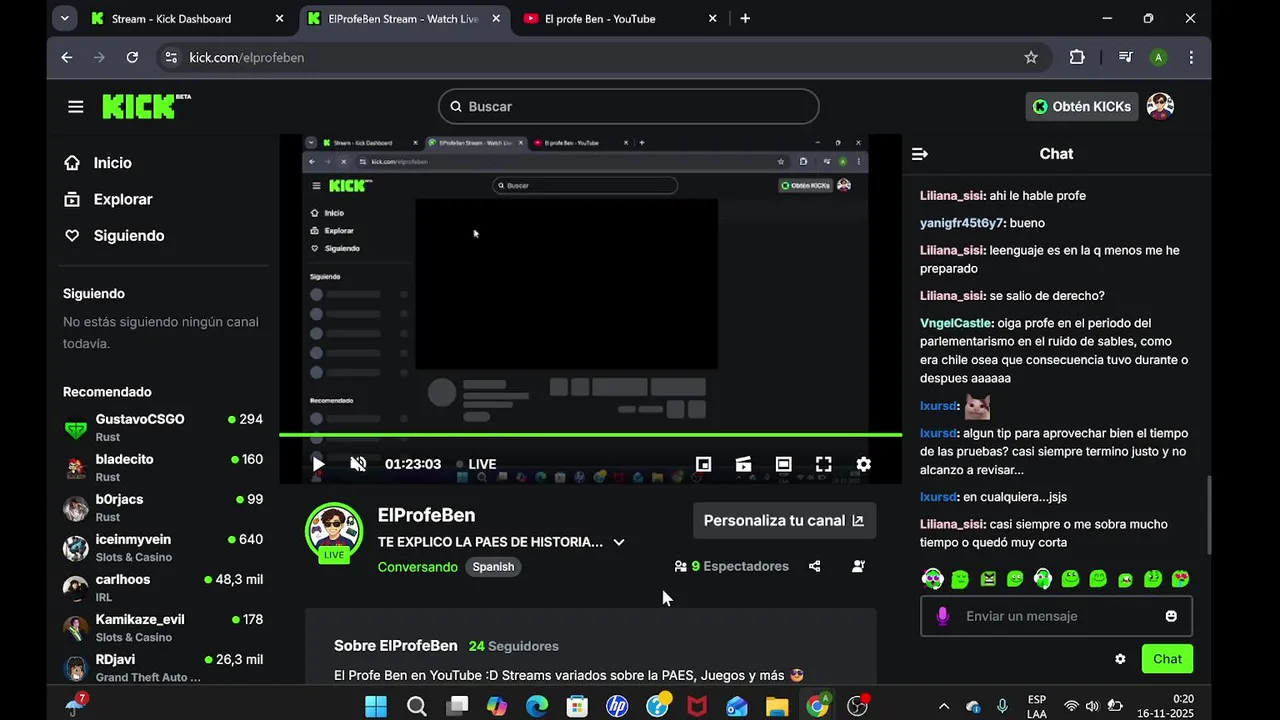The height and width of the screenshot is (720, 1280).
Task: Open Windows Start menu
Action: point(376,706)
